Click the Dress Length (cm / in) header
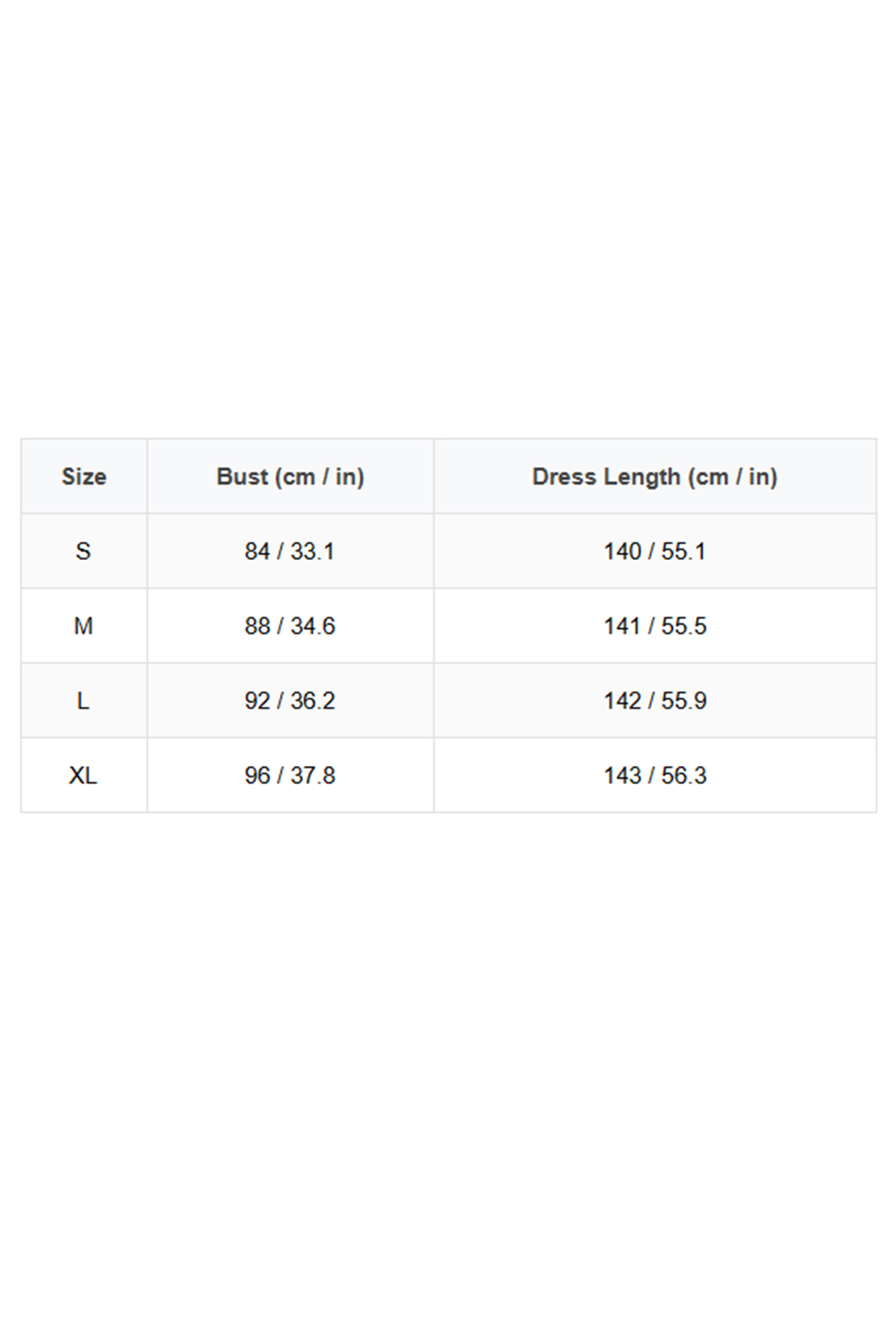The width and height of the screenshot is (896, 1344). tap(655, 477)
